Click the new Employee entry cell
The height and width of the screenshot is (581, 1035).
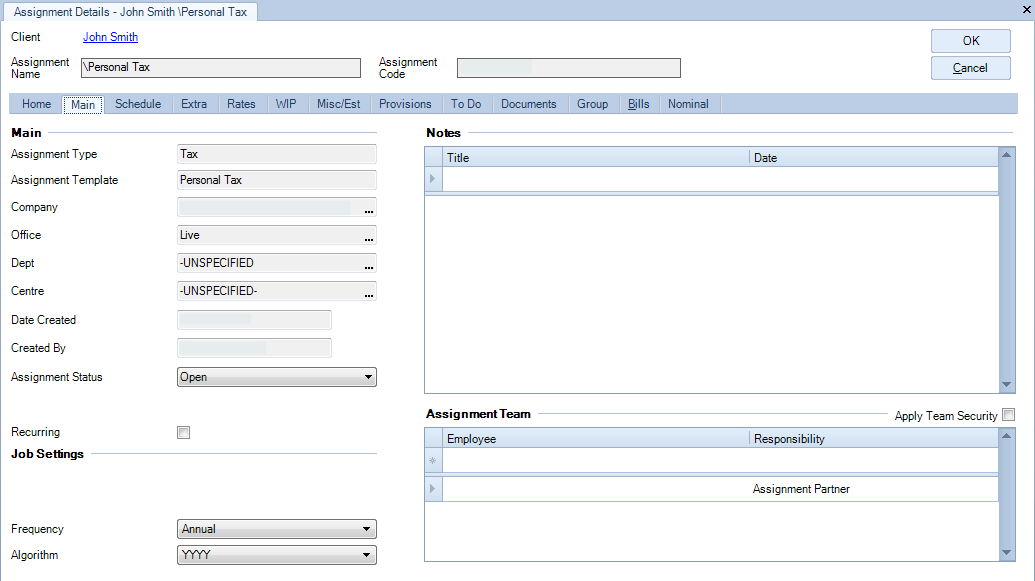tap(596, 460)
